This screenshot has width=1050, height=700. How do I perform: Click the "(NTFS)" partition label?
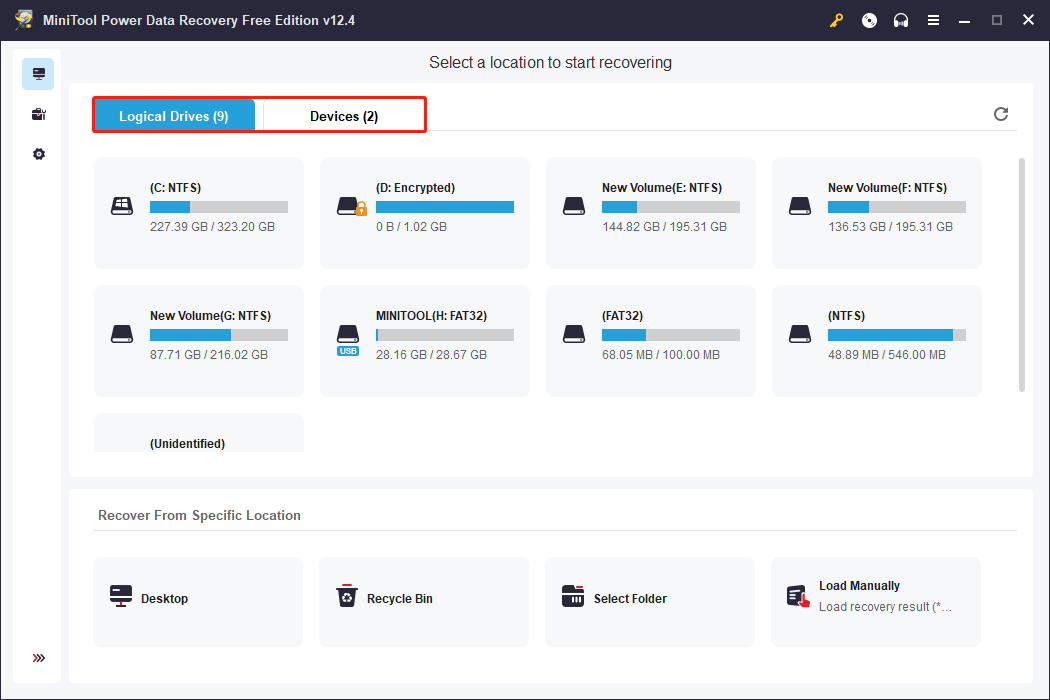(846, 316)
